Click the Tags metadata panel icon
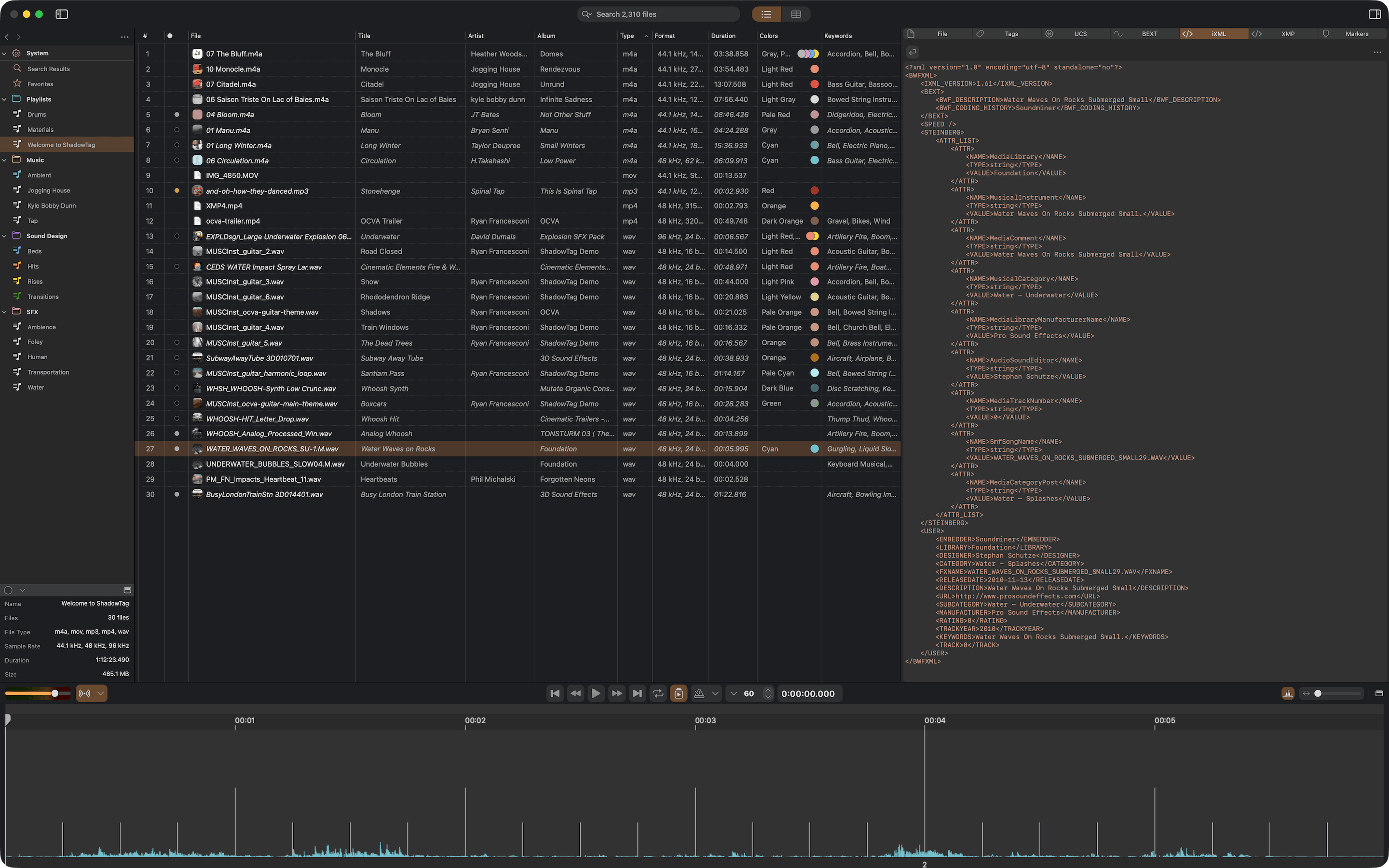Screen dimensions: 1389x868 click(979, 33)
